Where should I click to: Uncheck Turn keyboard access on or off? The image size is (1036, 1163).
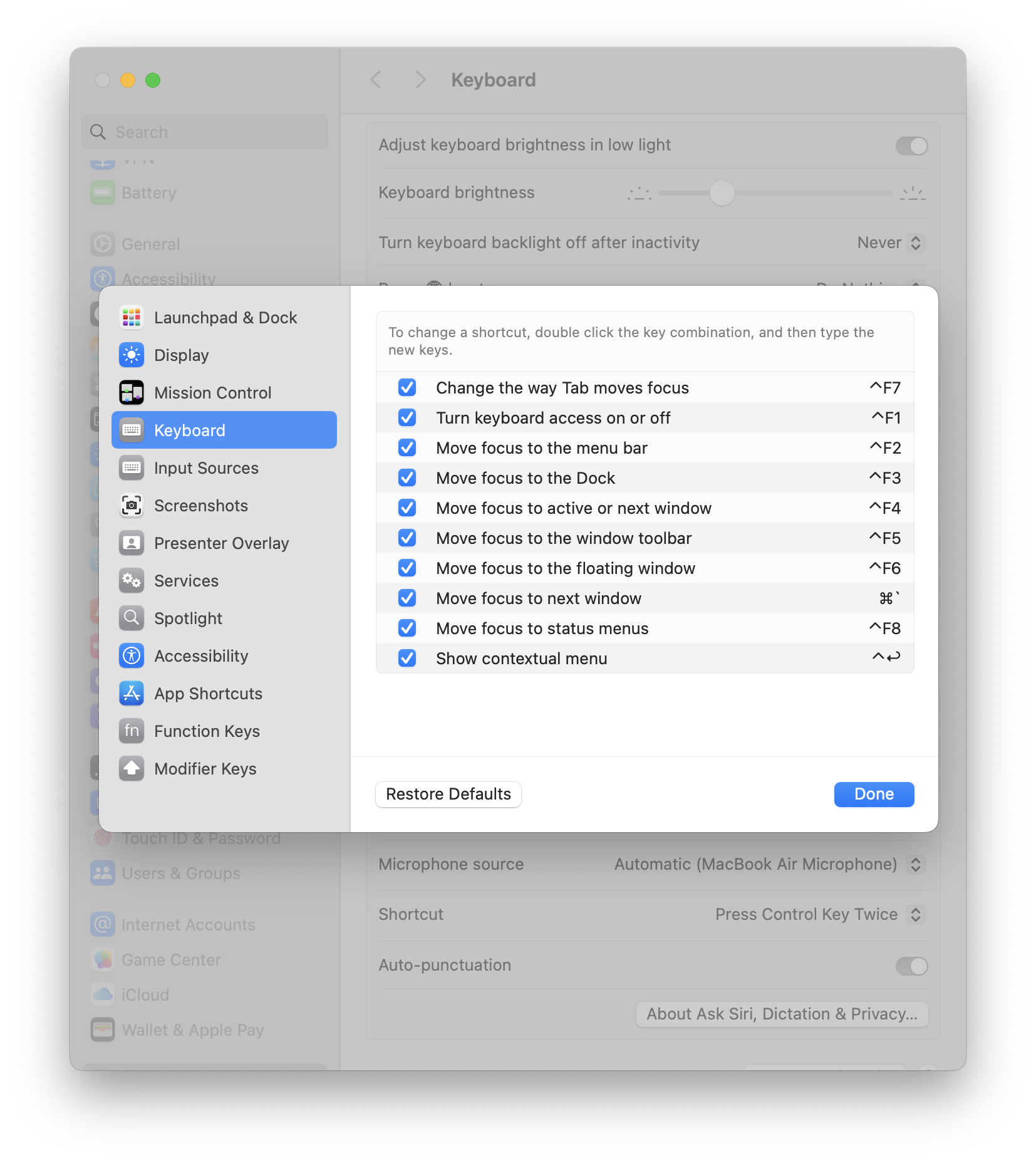(407, 418)
